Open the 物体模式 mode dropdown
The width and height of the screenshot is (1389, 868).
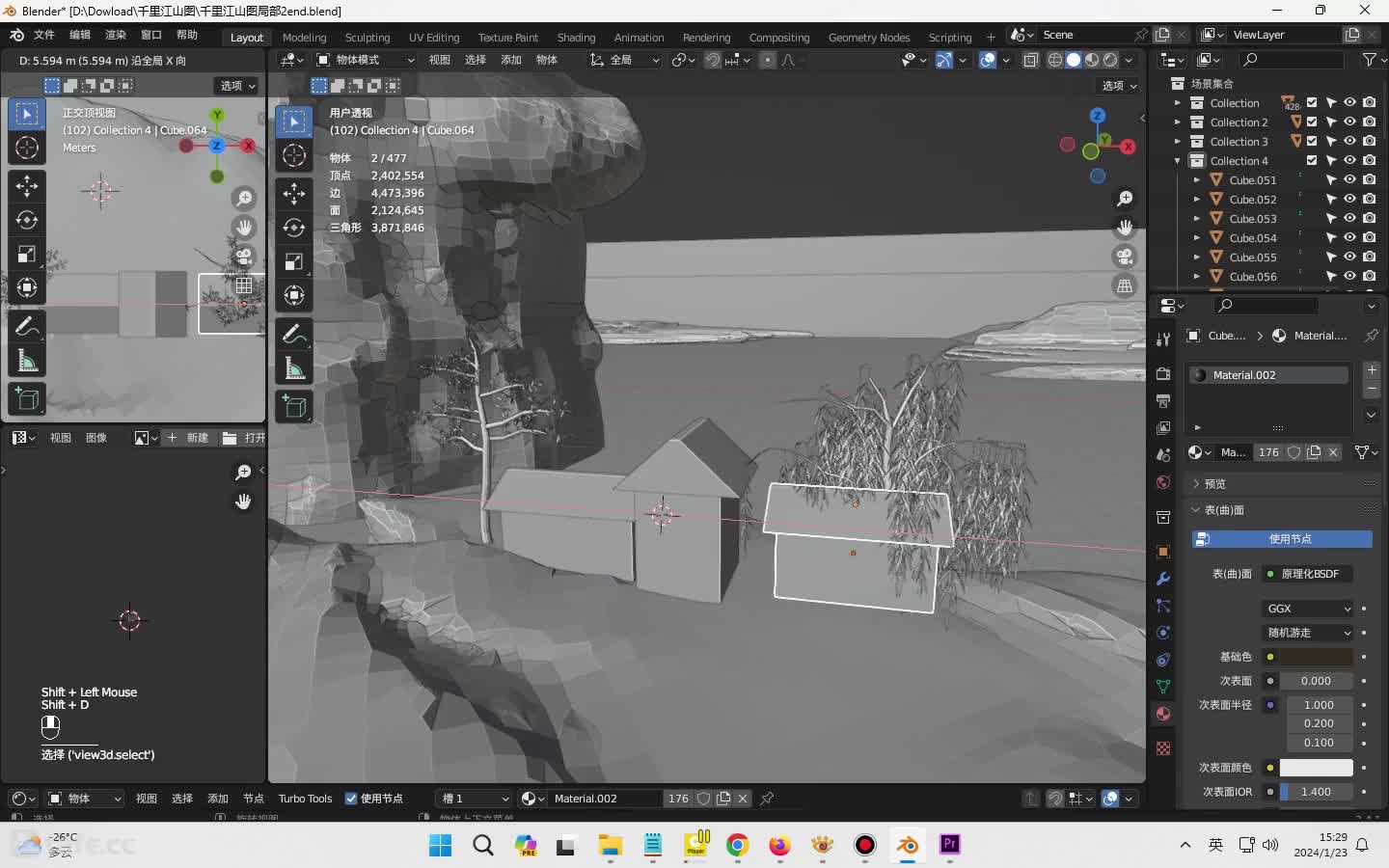[x=367, y=60]
